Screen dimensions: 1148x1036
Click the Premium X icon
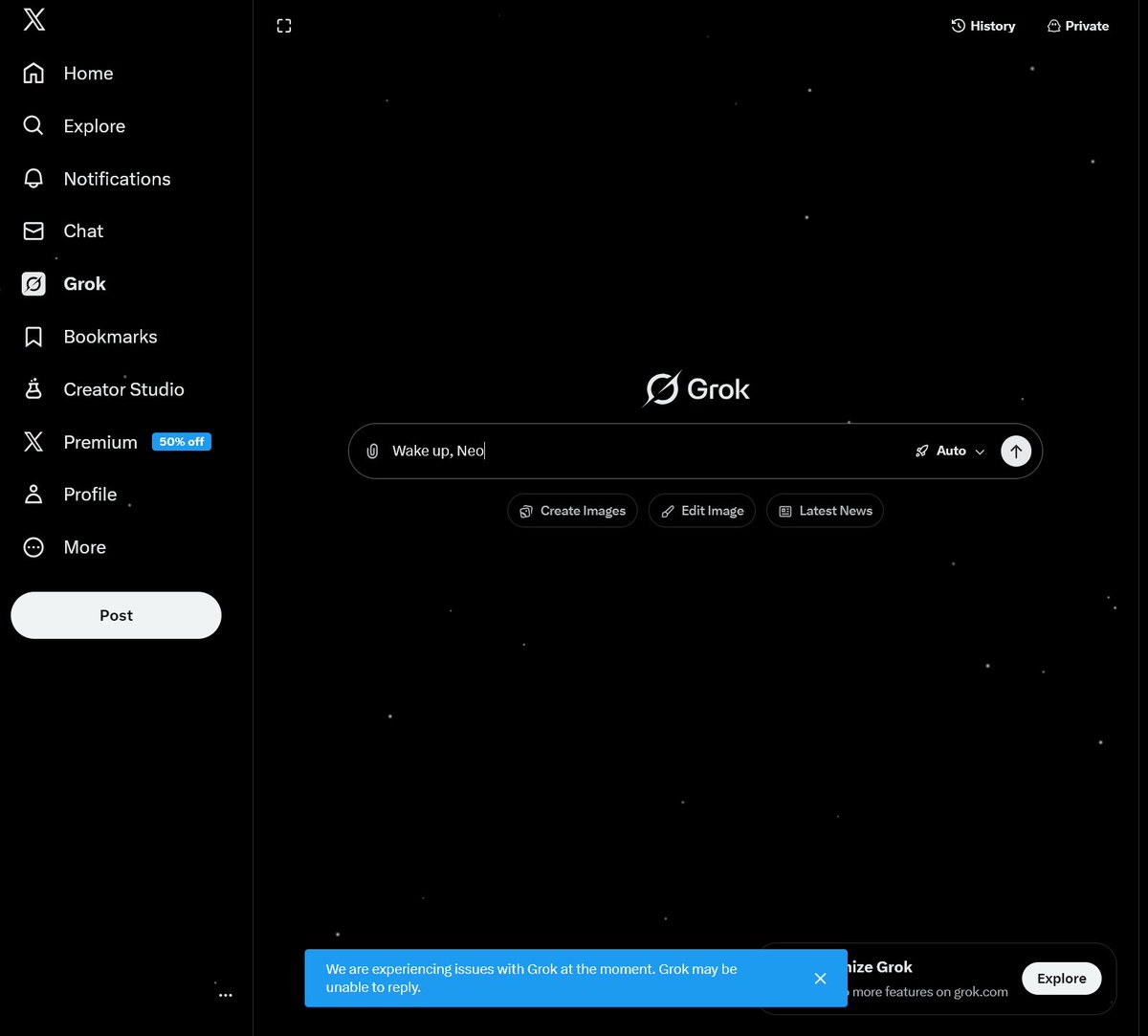coord(33,442)
